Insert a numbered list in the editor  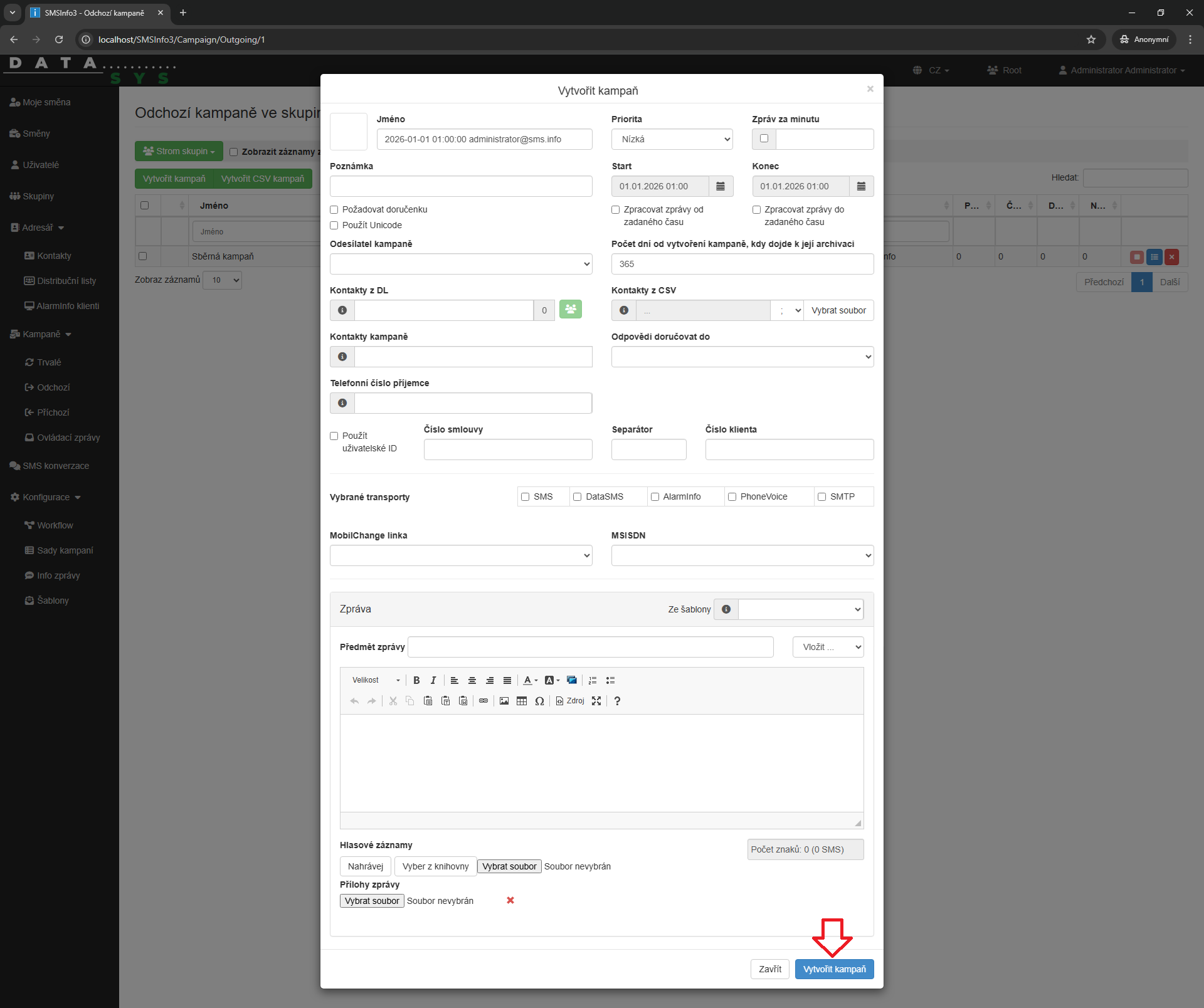click(x=593, y=680)
